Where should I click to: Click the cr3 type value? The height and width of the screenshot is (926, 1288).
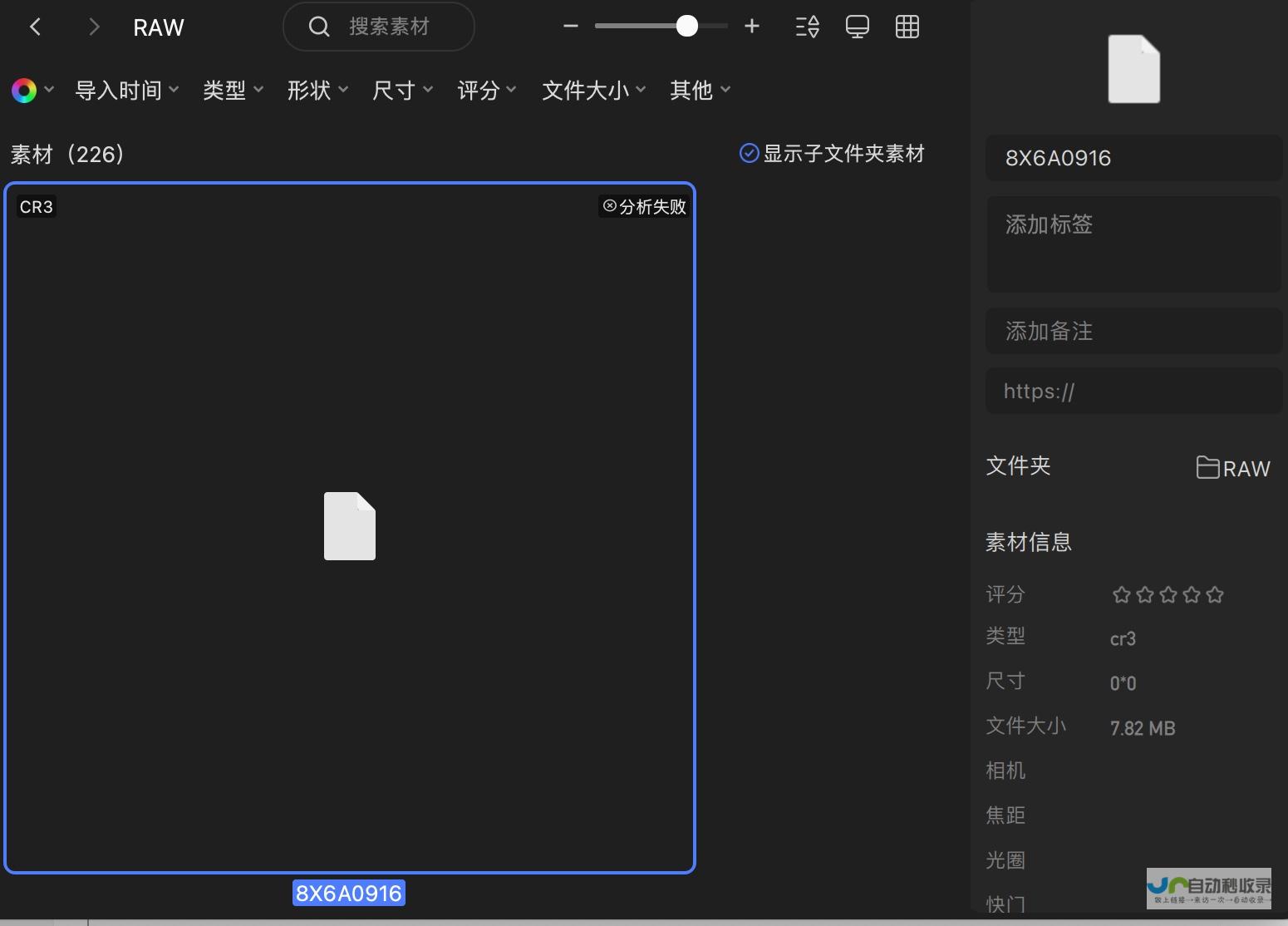point(1123,638)
